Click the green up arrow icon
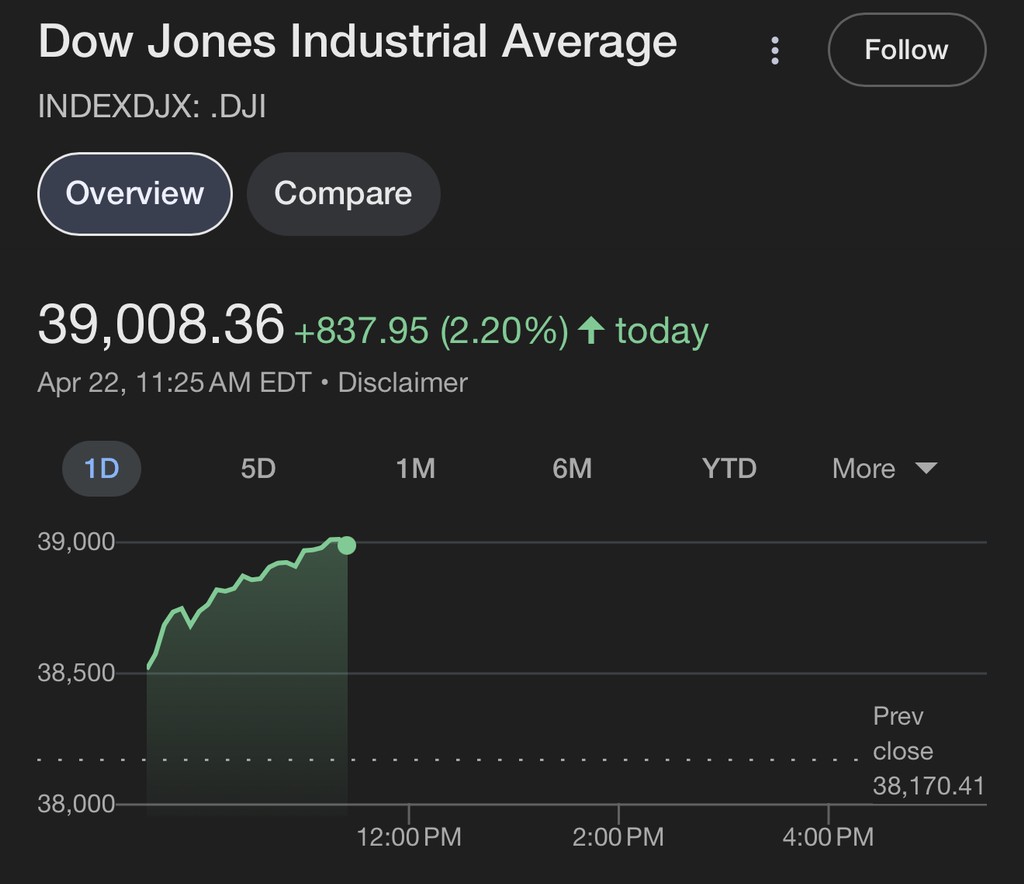Image resolution: width=1024 pixels, height=884 pixels. click(x=591, y=330)
